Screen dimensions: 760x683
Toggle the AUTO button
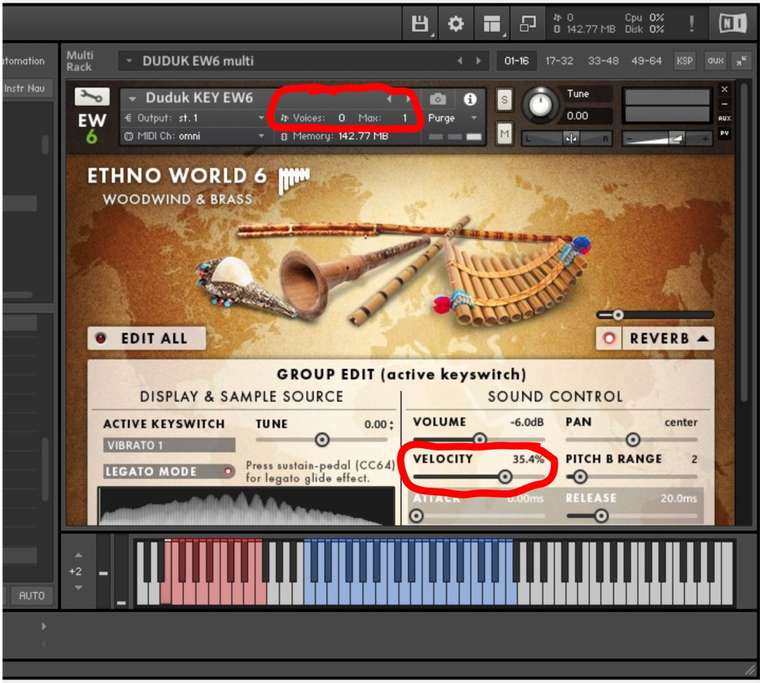(32, 595)
